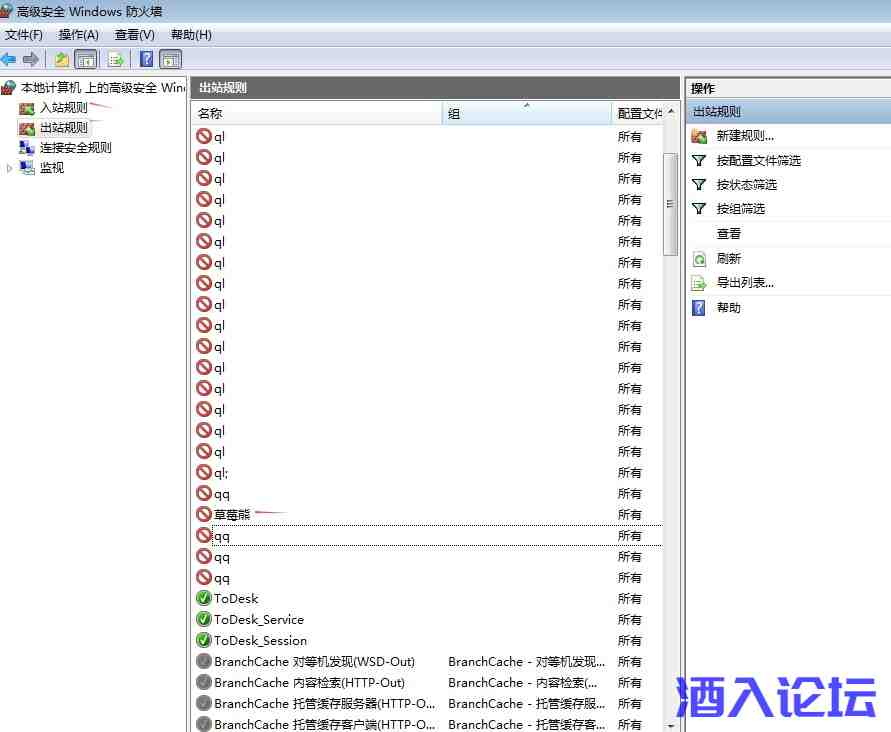Click the 出站规则 actions pane section header

pos(788,112)
